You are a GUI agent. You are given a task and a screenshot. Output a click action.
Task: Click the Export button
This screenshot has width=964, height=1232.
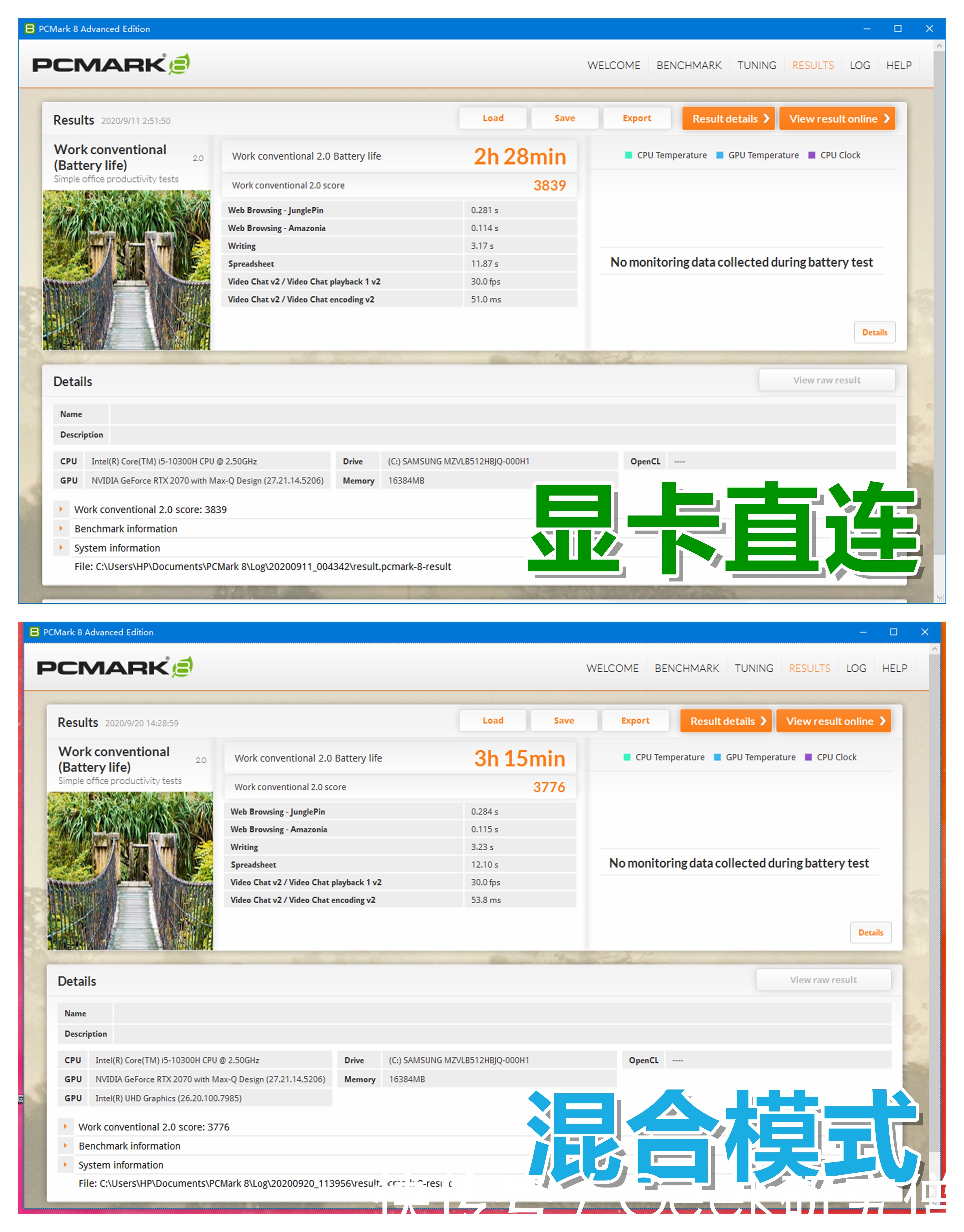coord(637,118)
